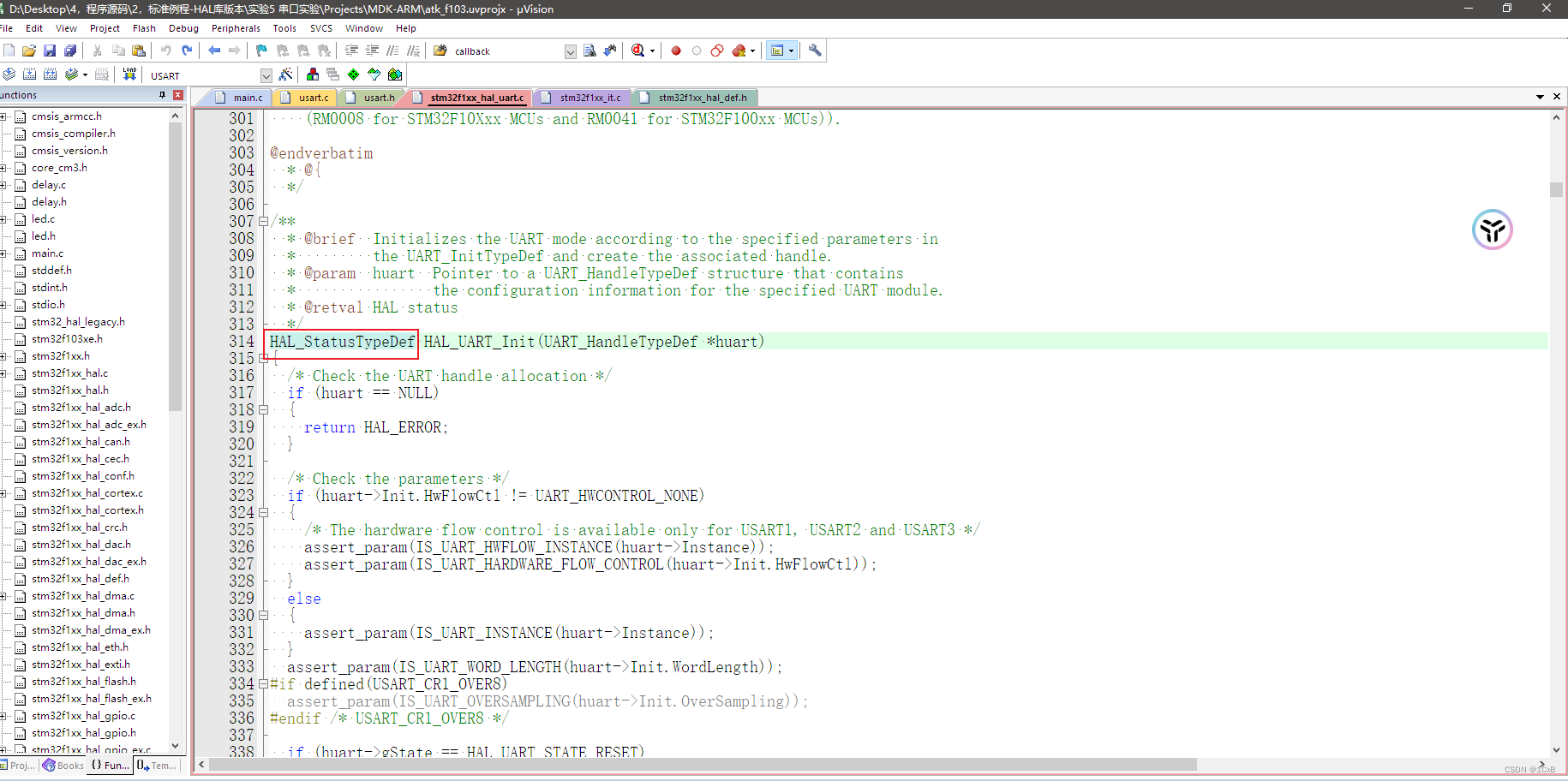
Task: Collapse the #if block at line 334
Action: coord(263,683)
